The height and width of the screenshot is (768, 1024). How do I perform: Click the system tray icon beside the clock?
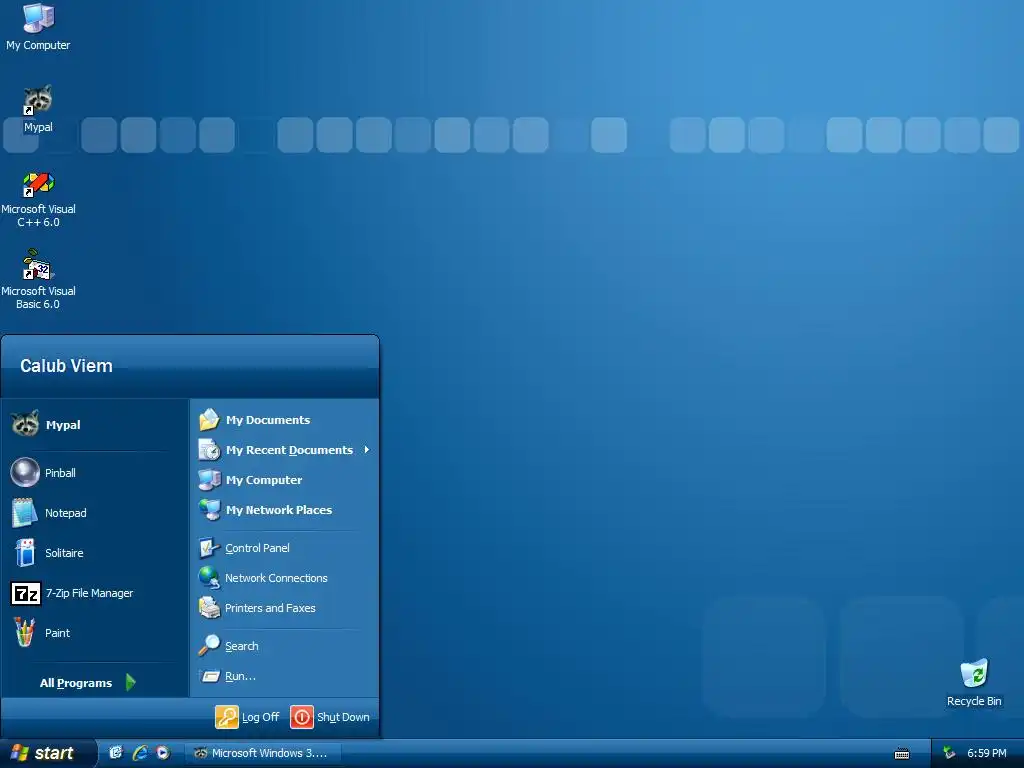click(x=949, y=753)
